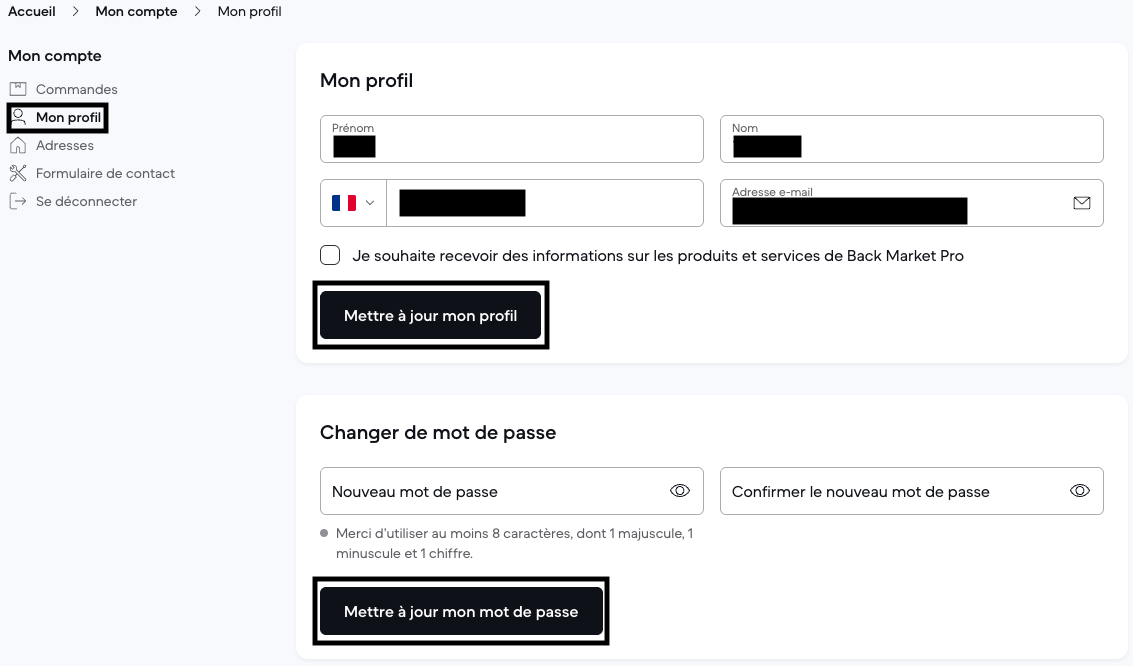
Task: Open Commandes in the account sidebar
Action: (76, 89)
